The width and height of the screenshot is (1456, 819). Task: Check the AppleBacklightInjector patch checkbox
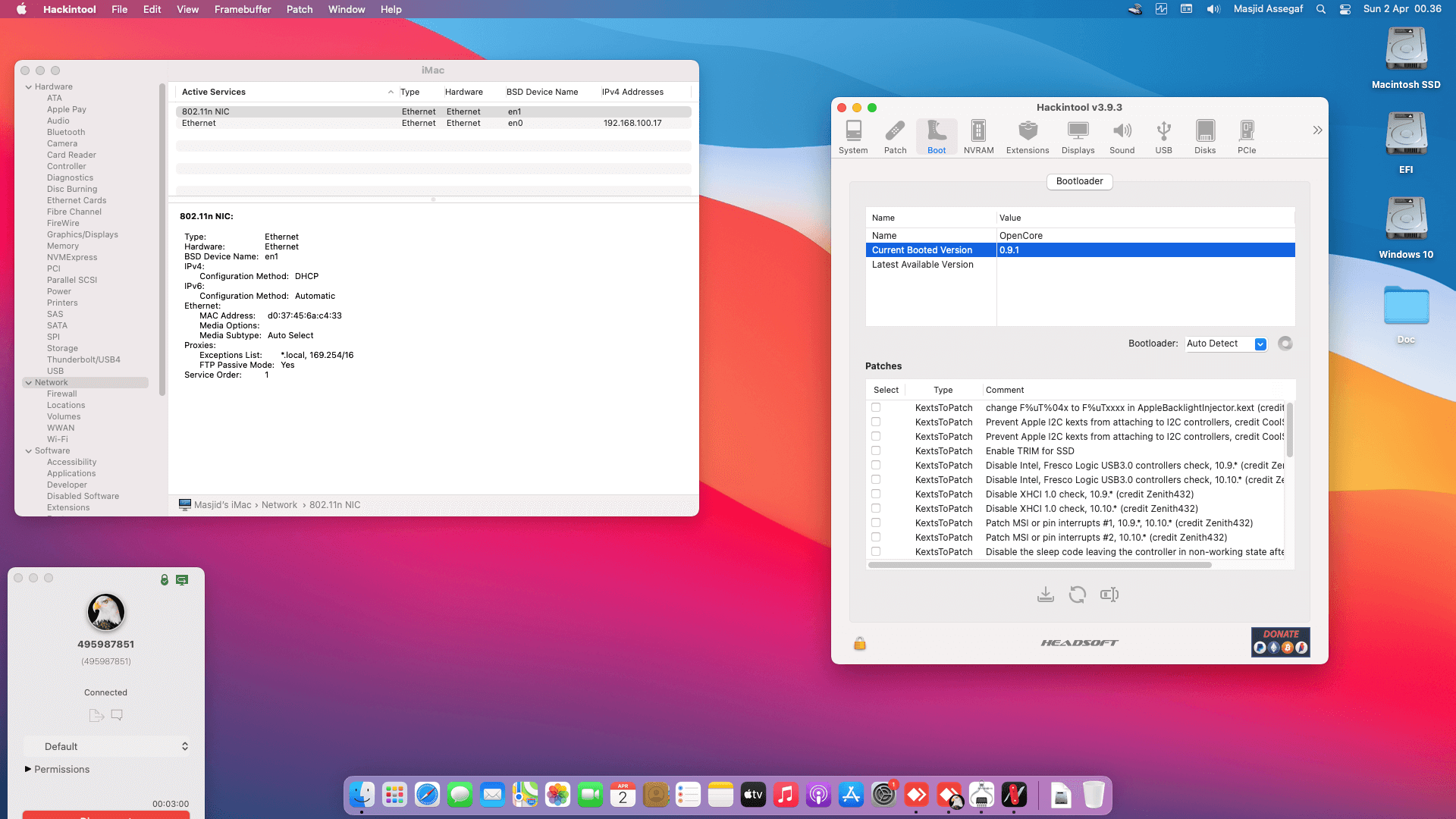click(x=876, y=408)
